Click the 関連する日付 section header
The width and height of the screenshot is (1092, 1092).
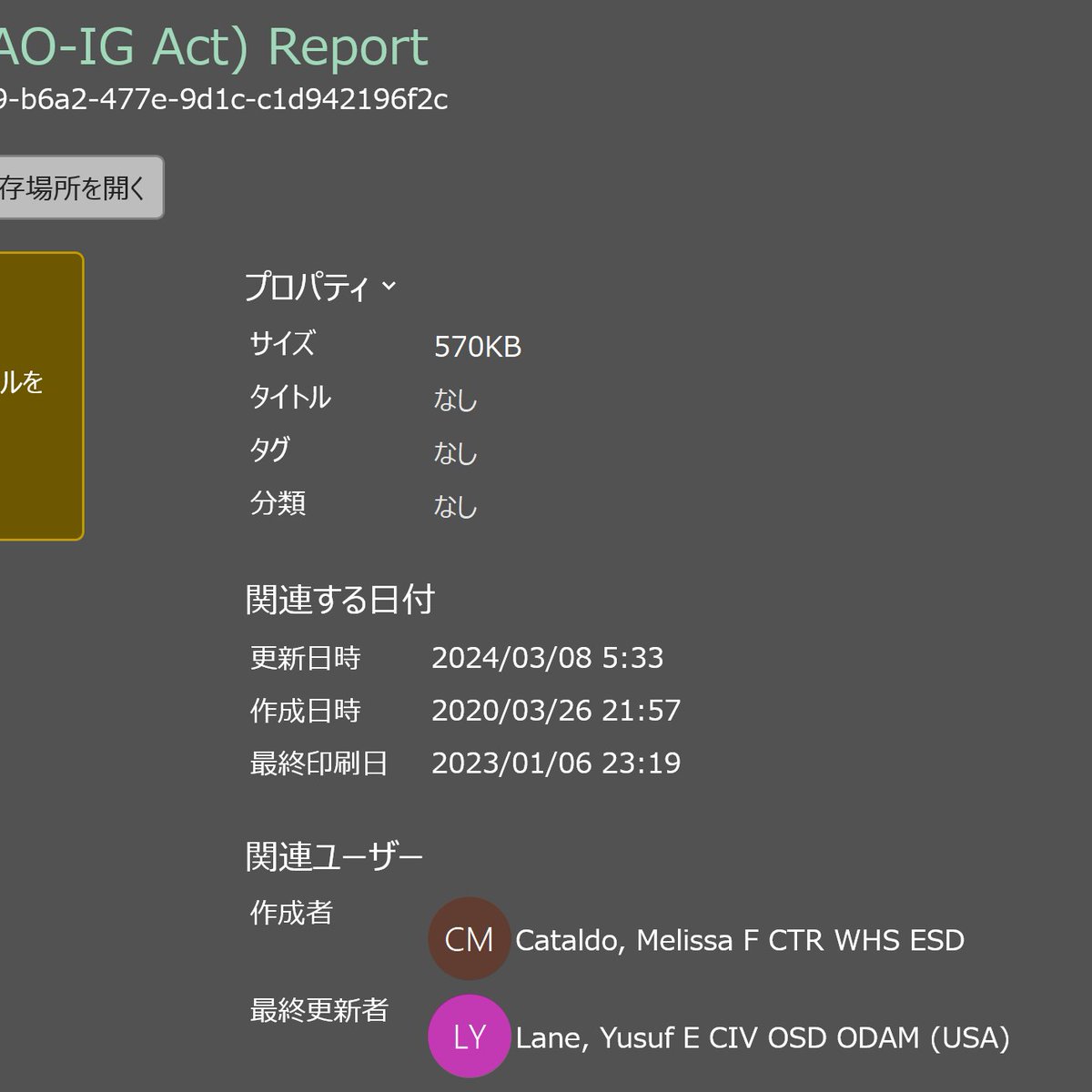tap(341, 600)
